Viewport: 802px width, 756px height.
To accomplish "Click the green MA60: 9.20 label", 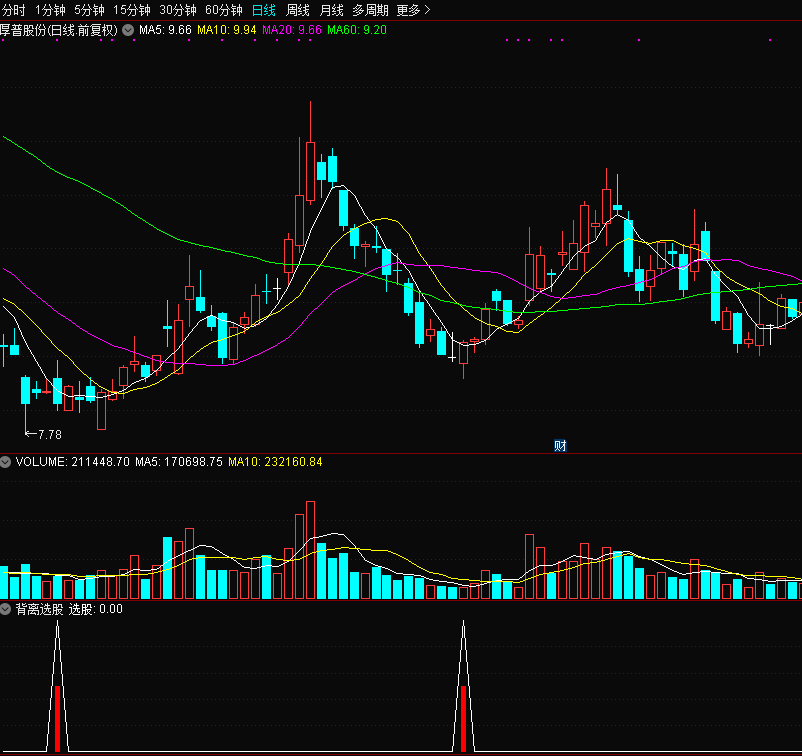I will click(357, 30).
